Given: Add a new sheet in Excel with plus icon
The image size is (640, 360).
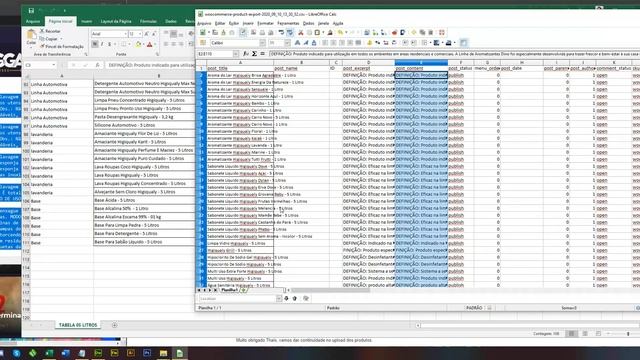Looking at the screenshot, I should [x=114, y=325].
